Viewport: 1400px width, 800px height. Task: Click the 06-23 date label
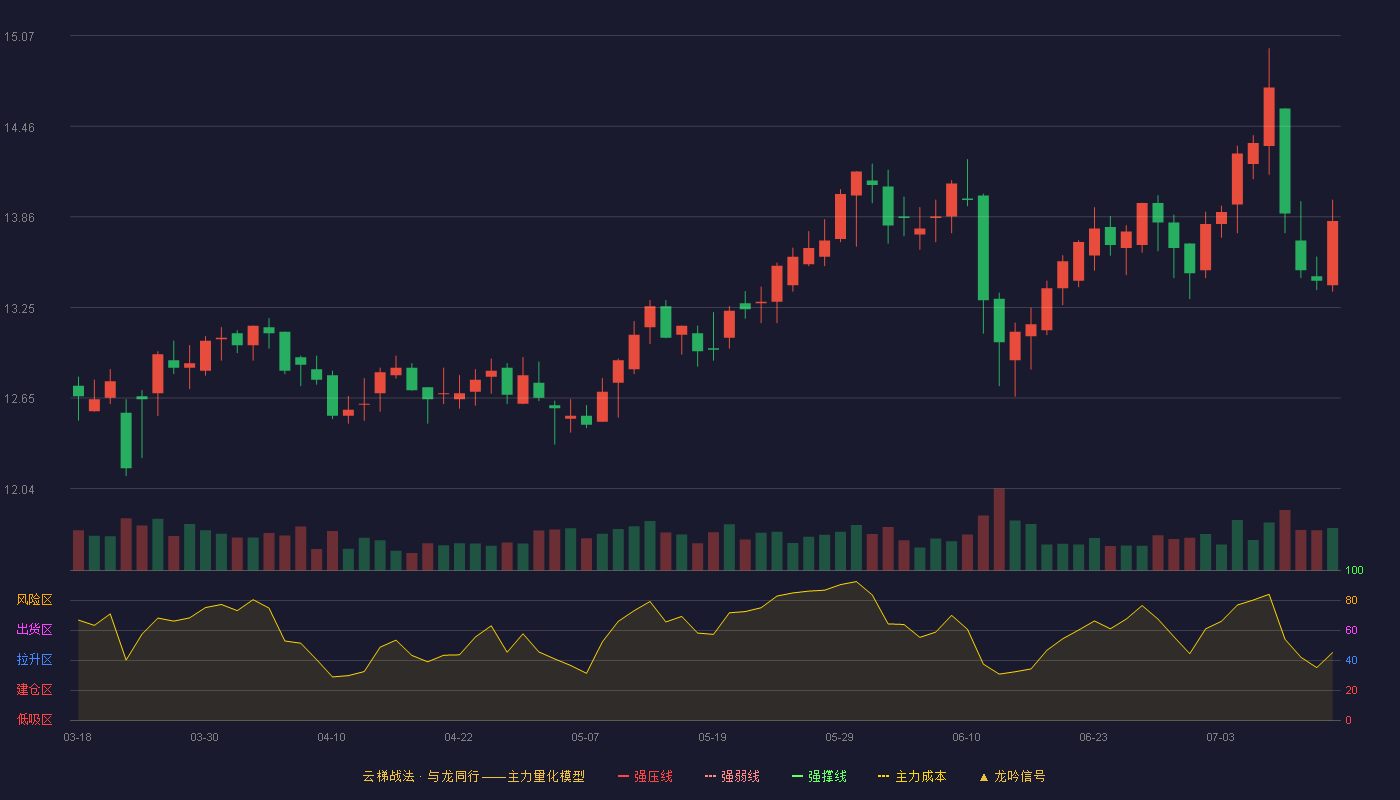(x=1093, y=737)
